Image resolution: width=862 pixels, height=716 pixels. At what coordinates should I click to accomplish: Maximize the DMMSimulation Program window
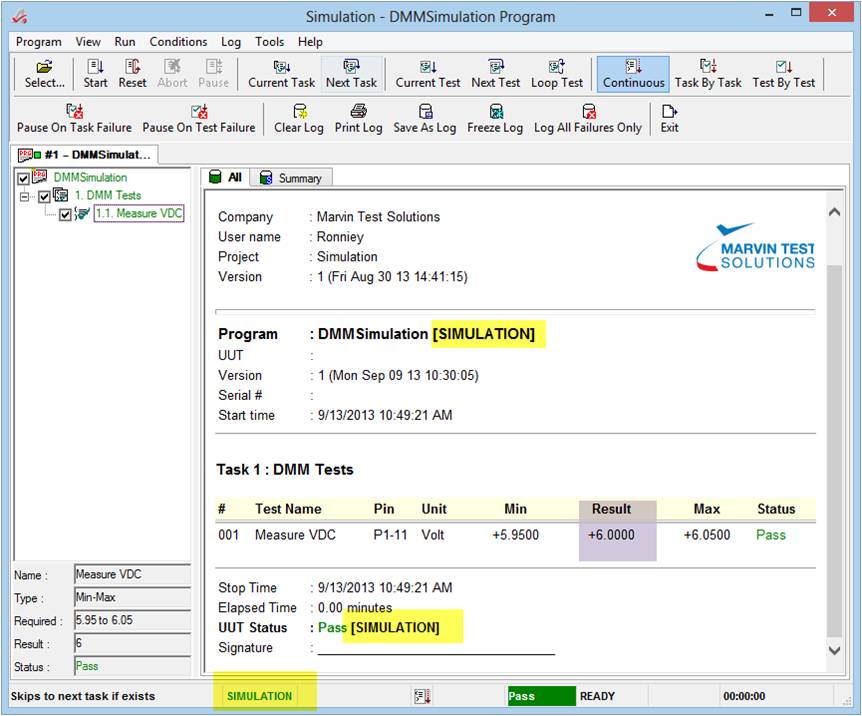pyautogui.click(x=795, y=13)
